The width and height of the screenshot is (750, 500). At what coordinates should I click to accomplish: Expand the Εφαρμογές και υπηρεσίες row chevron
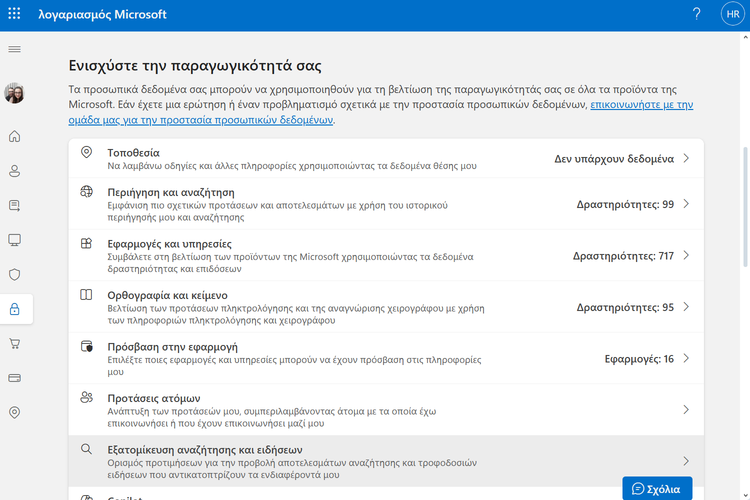pos(686,256)
